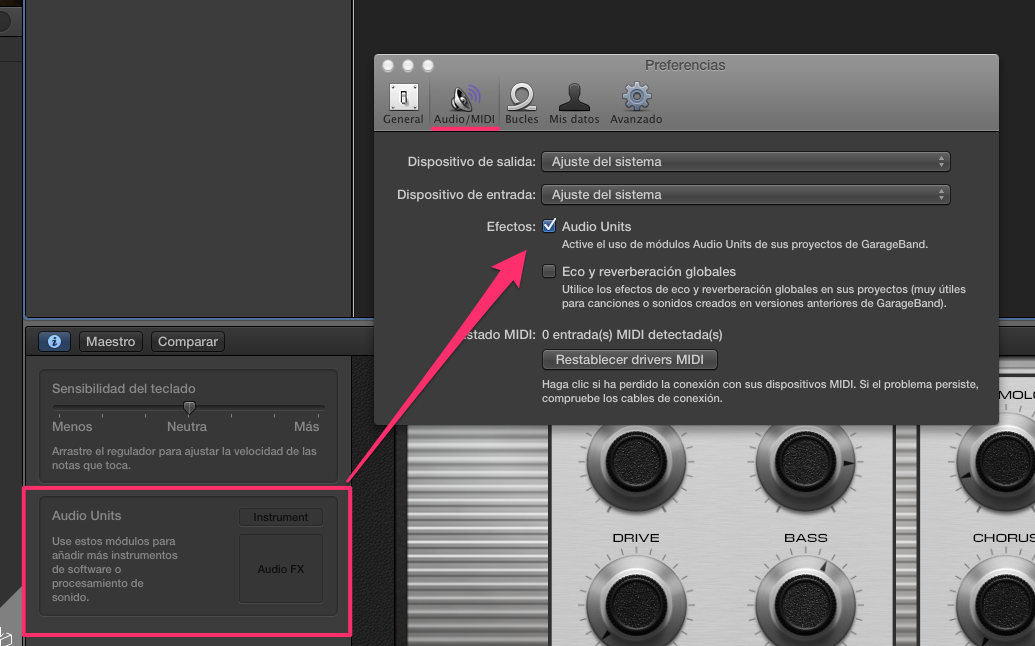Click the 'Neutra' slider label

point(187,426)
